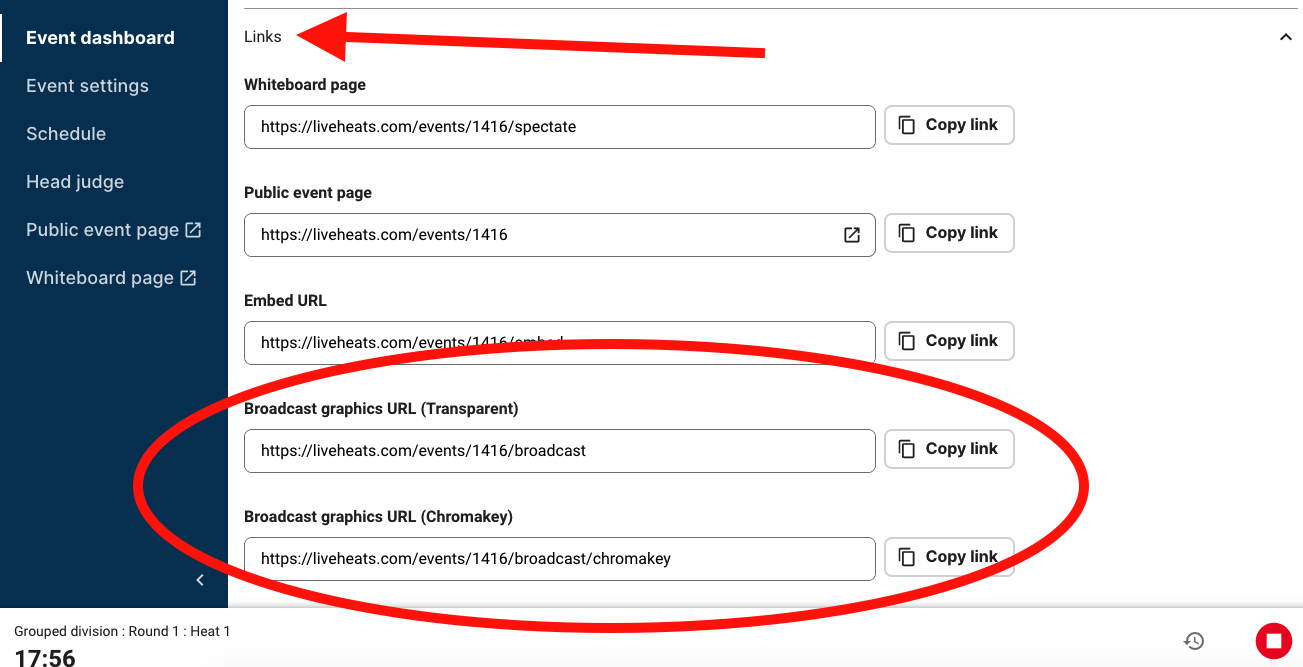Image resolution: width=1303 pixels, height=667 pixels.
Task: Open Public event page sidebar link
Action: pos(114,230)
